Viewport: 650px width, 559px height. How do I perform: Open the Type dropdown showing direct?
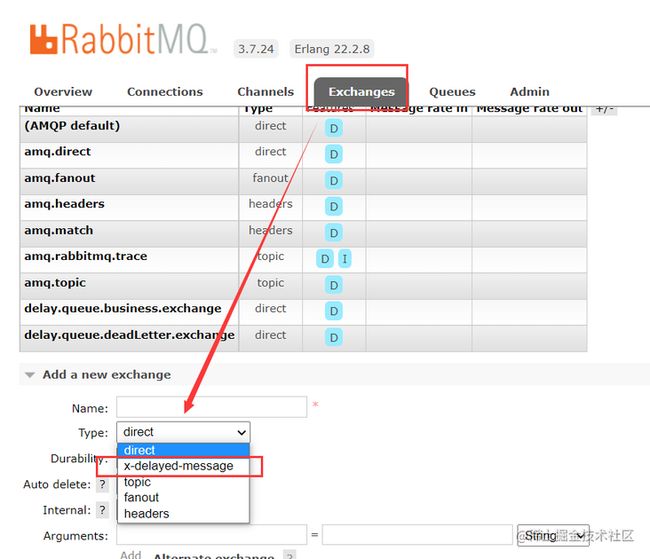tap(183, 432)
